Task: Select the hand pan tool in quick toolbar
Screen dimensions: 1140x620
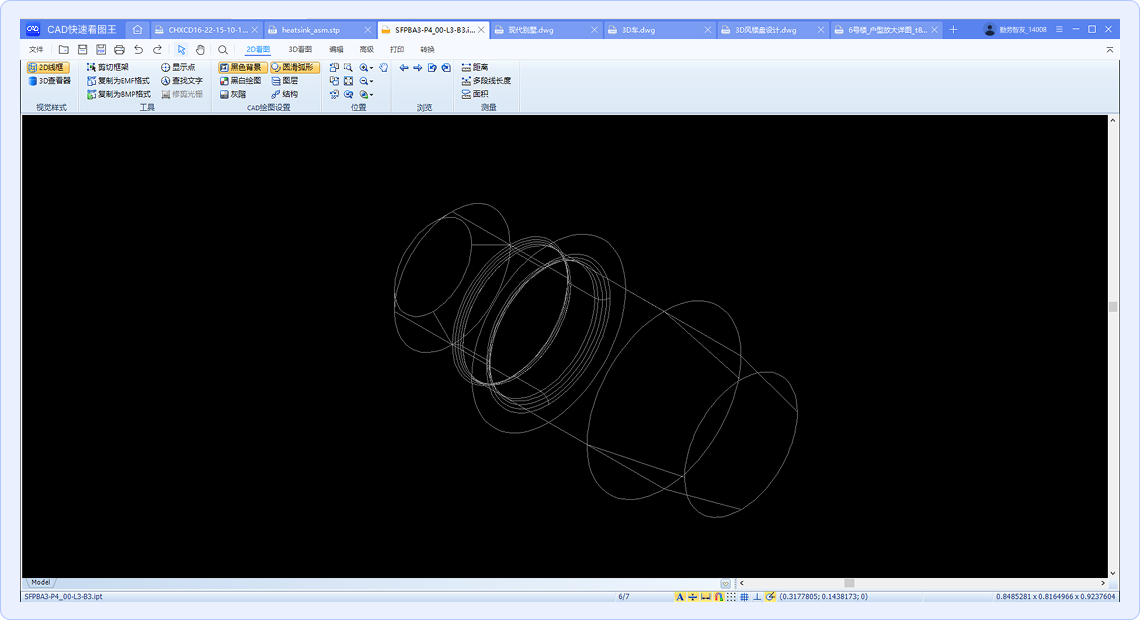Action: 200,49
